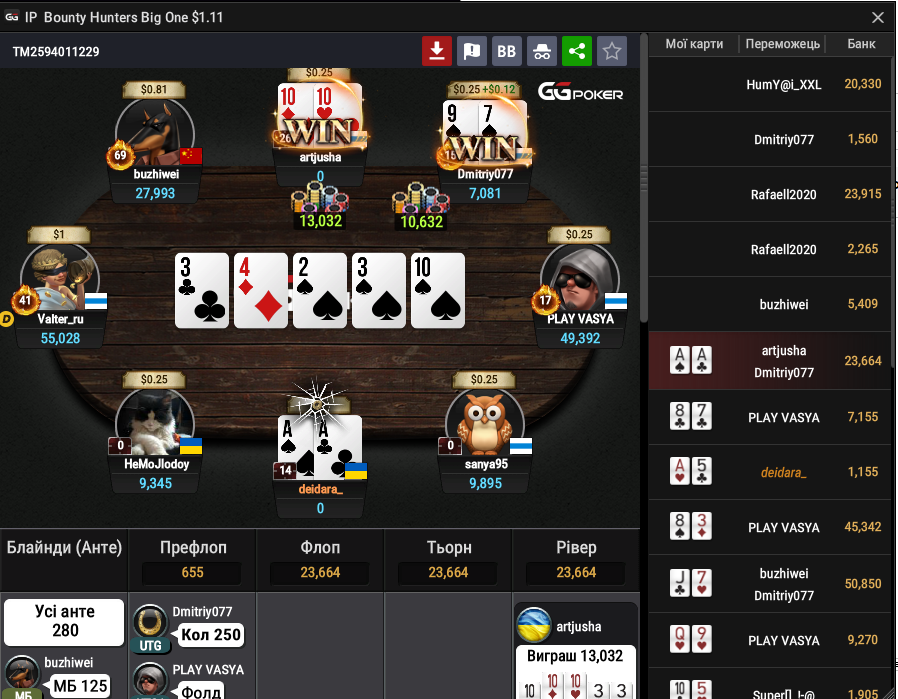
Task: Click HeMoJlodoy's cat avatar
Action: (155, 424)
